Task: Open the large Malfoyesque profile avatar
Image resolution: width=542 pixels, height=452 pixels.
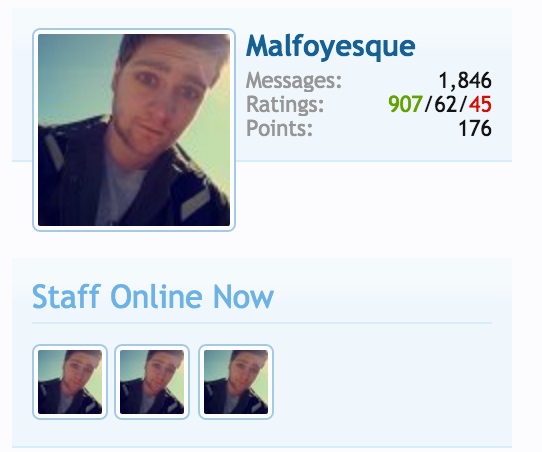Action: coord(134,130)
